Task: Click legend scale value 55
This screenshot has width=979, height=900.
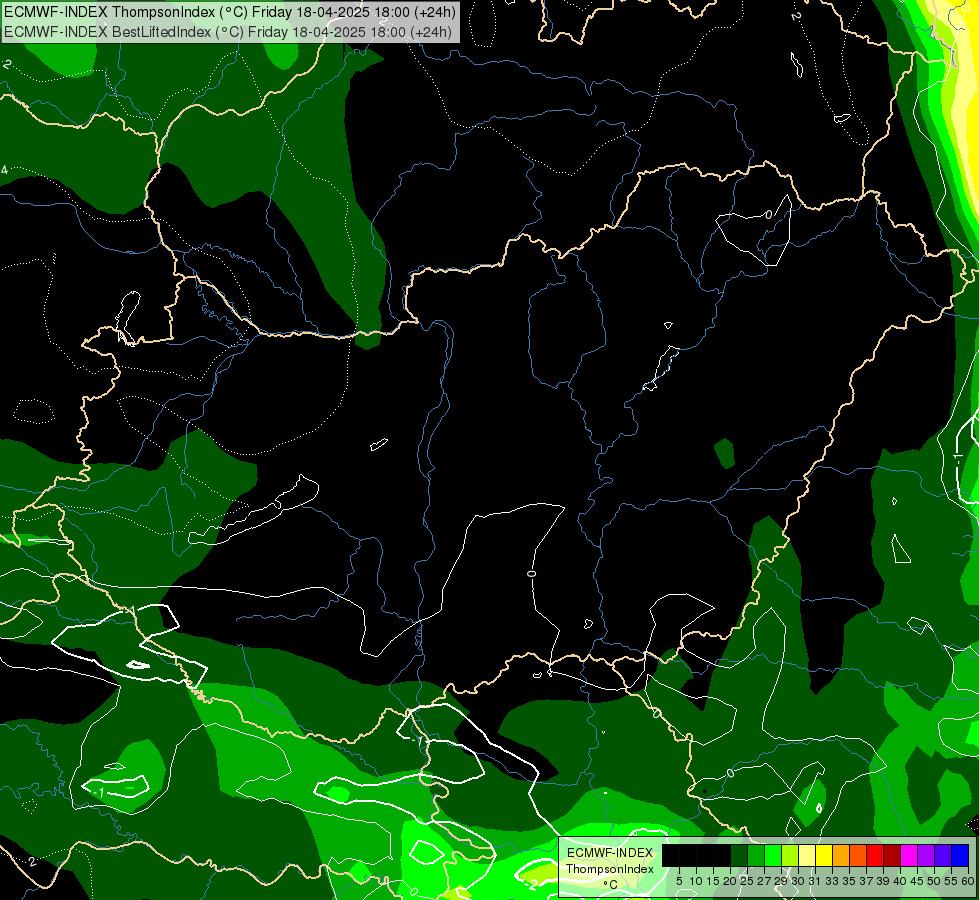Action: point(951,881)
